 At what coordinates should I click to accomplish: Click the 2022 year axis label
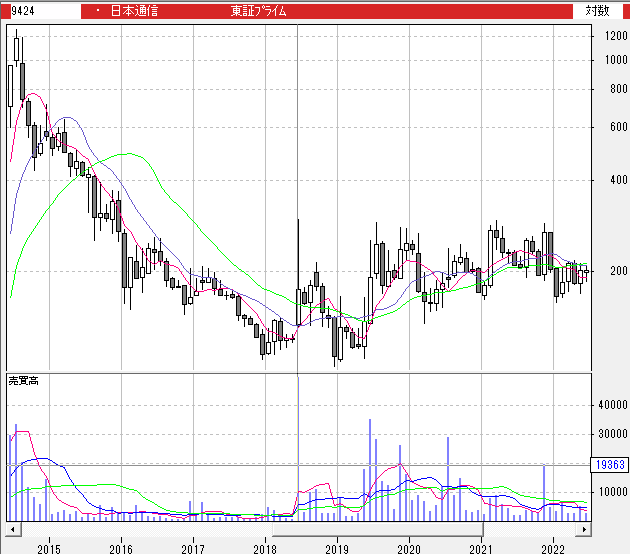tap(553, 549)
